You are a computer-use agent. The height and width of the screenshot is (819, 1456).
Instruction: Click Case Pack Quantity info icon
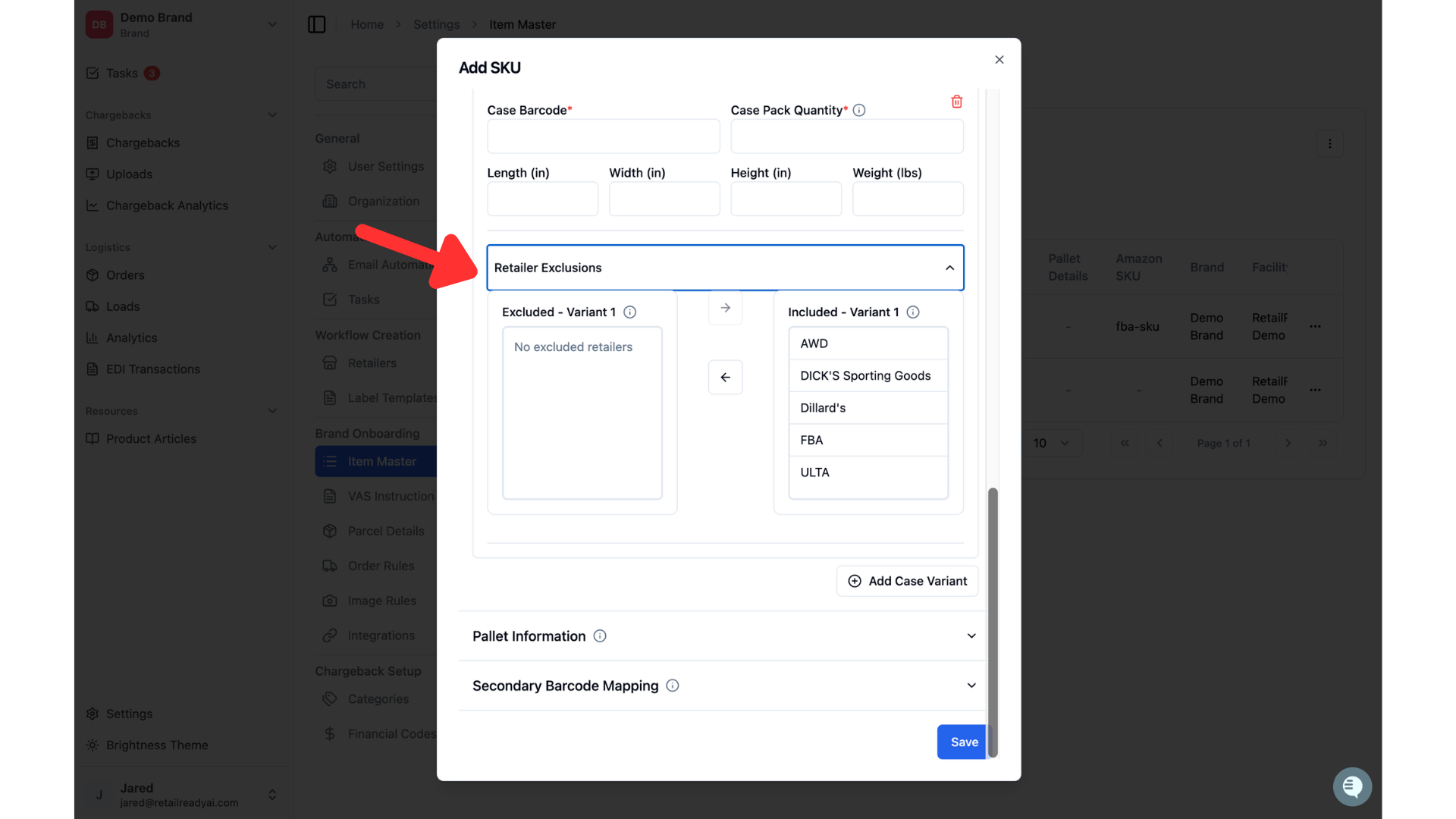(859, 110)
